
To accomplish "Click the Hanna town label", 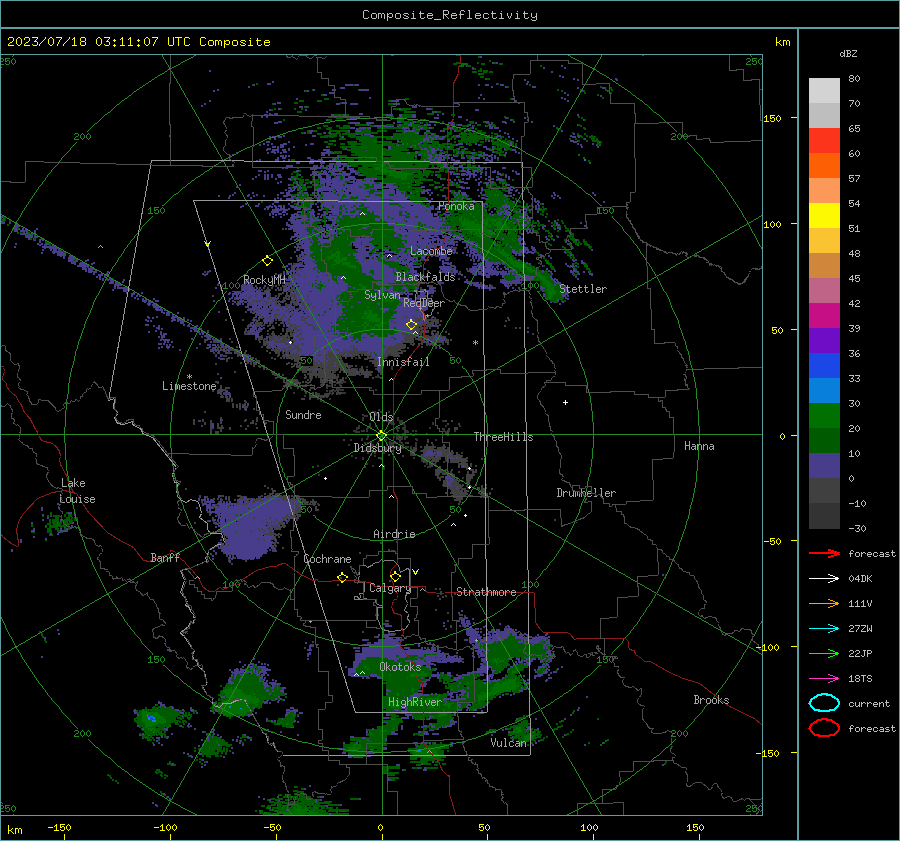I will pos(699,446).
